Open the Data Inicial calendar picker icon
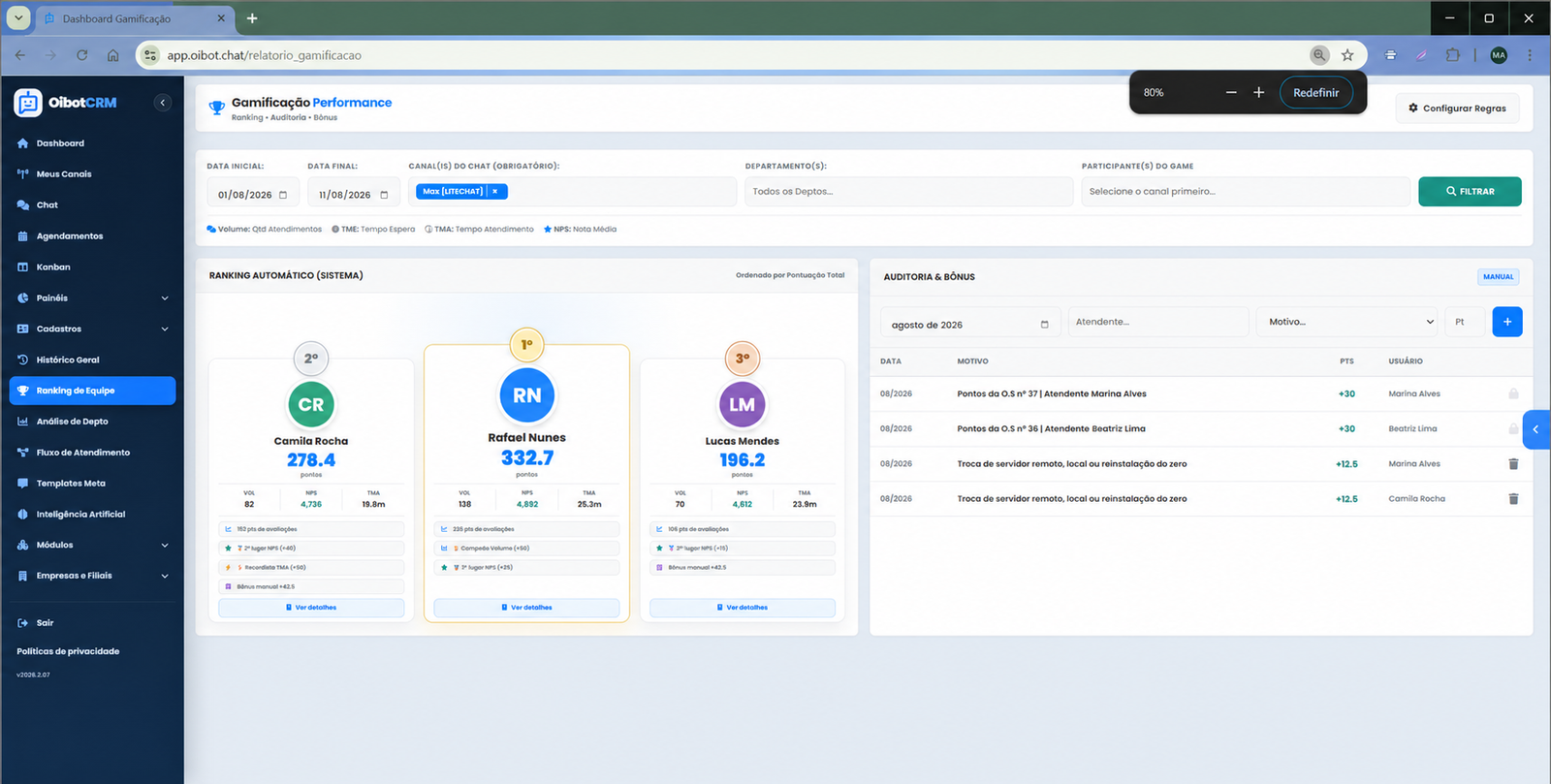The image size is (1551, 784). (283, 195)
